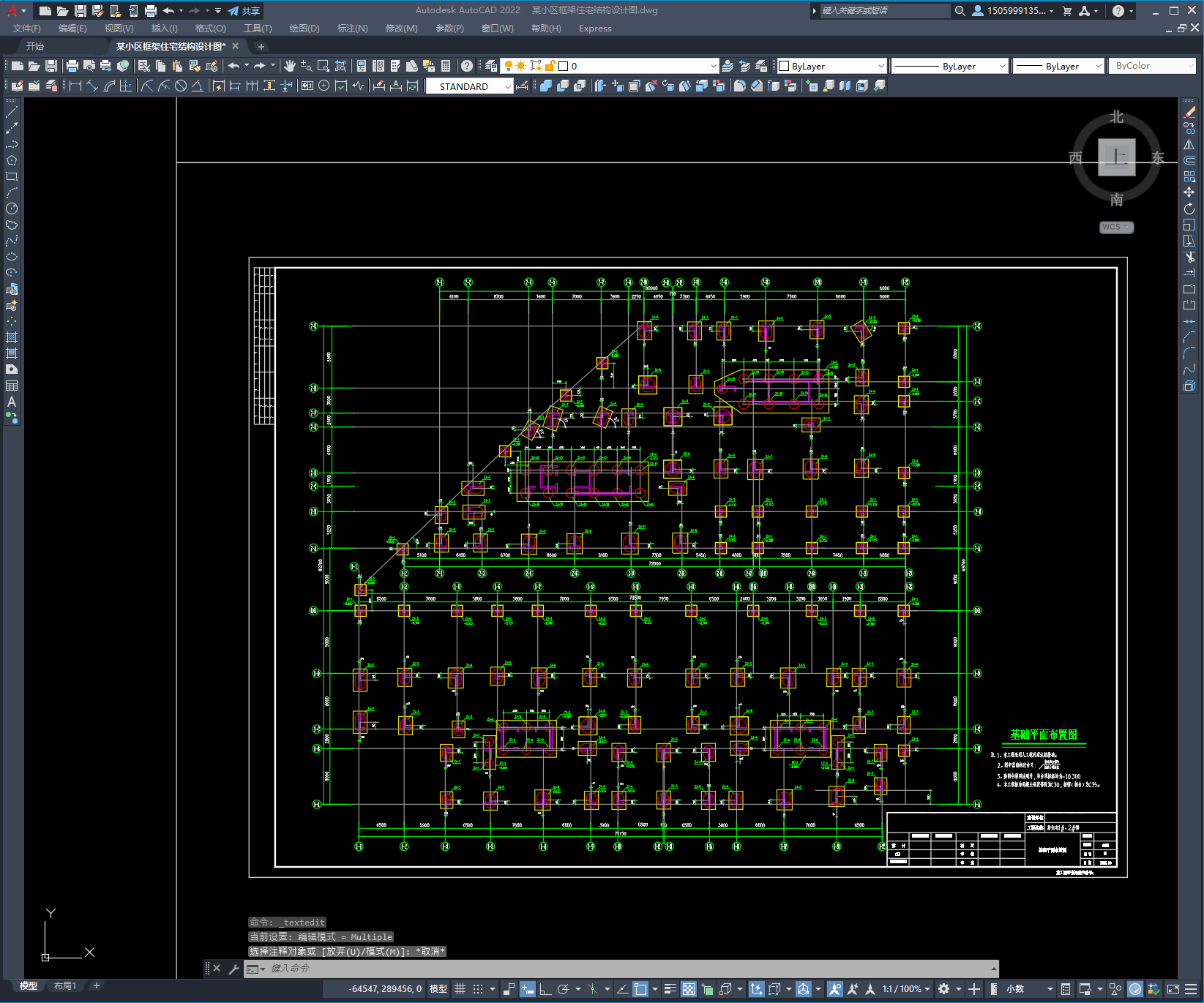Pick the Hatch tool in left toolbar

(12, 337)
